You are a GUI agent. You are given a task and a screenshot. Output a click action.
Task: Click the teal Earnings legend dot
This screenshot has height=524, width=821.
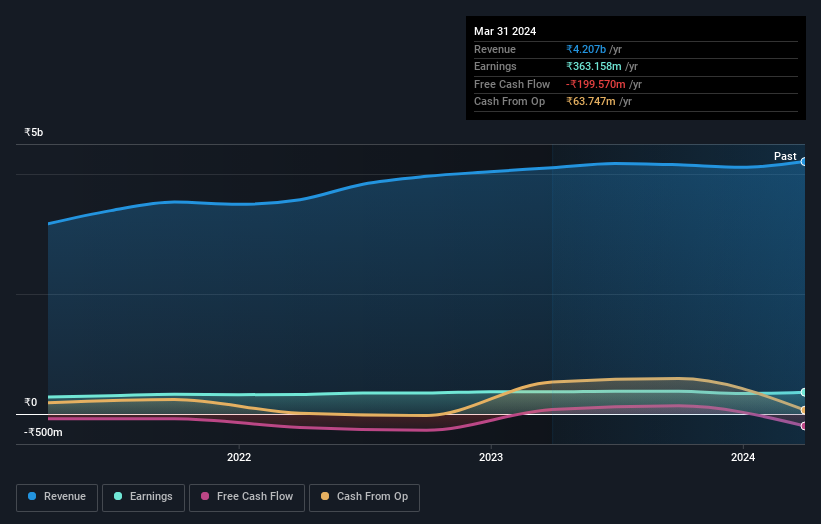[118, 496]
